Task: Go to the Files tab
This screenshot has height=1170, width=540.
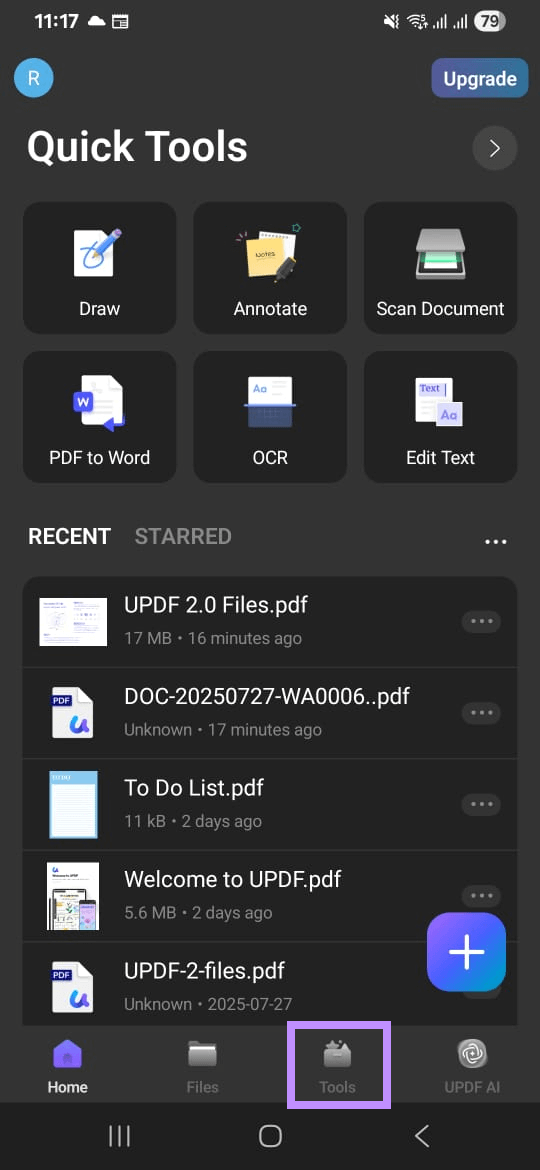Action: pos(202,1066)
